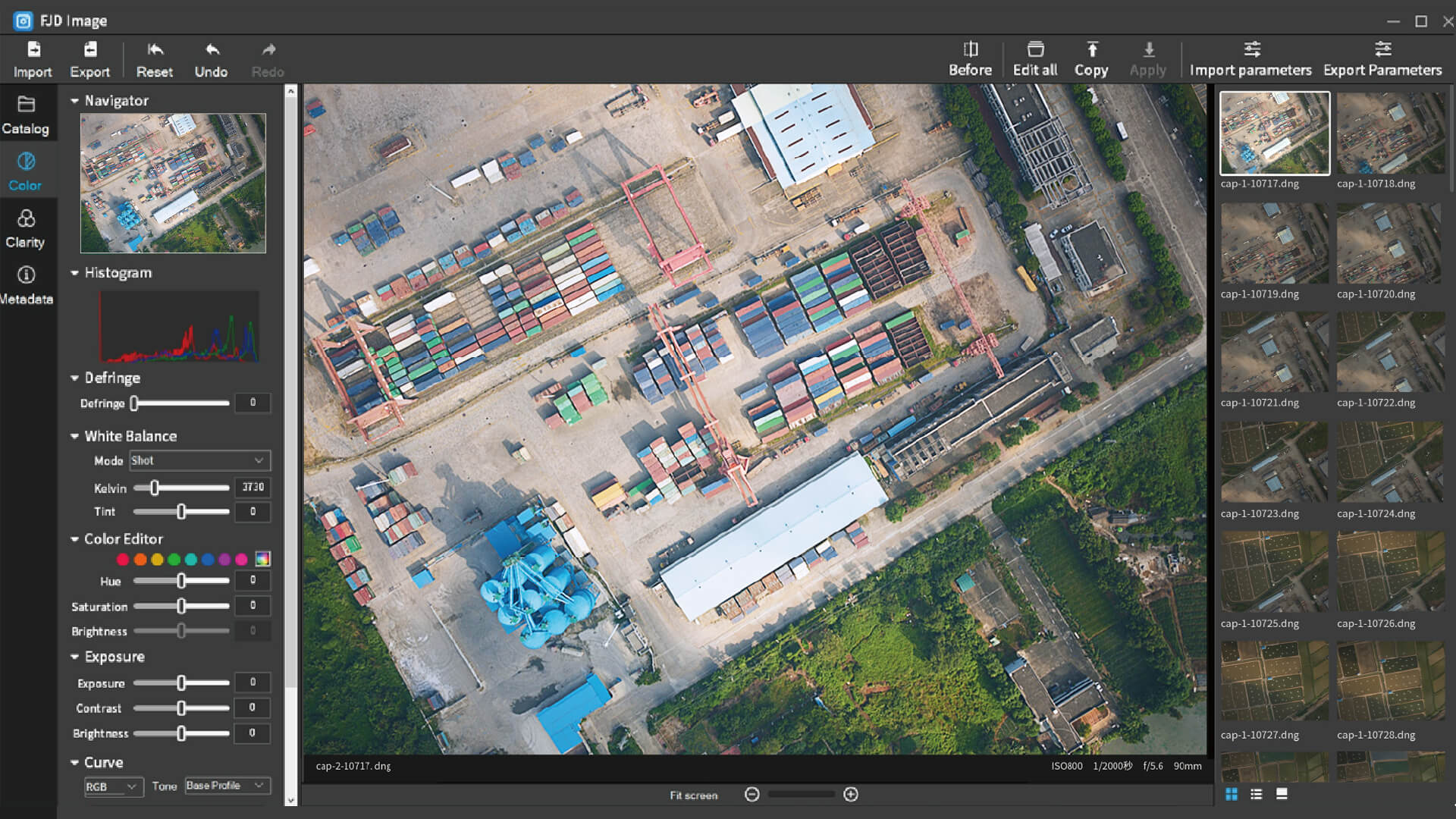The height and width of the screenshot is (819, 1456).
Task: Switch to list view in thumbnail panel
Action: point(1257,795)
